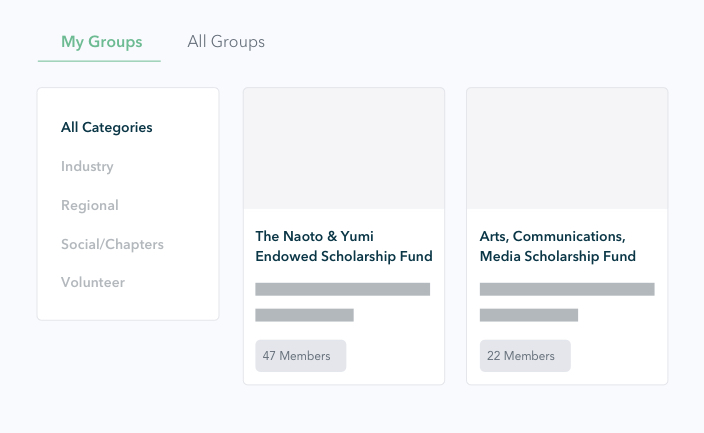Select All Categories filter
704x433 pixels.
click(x=106, y=128)
